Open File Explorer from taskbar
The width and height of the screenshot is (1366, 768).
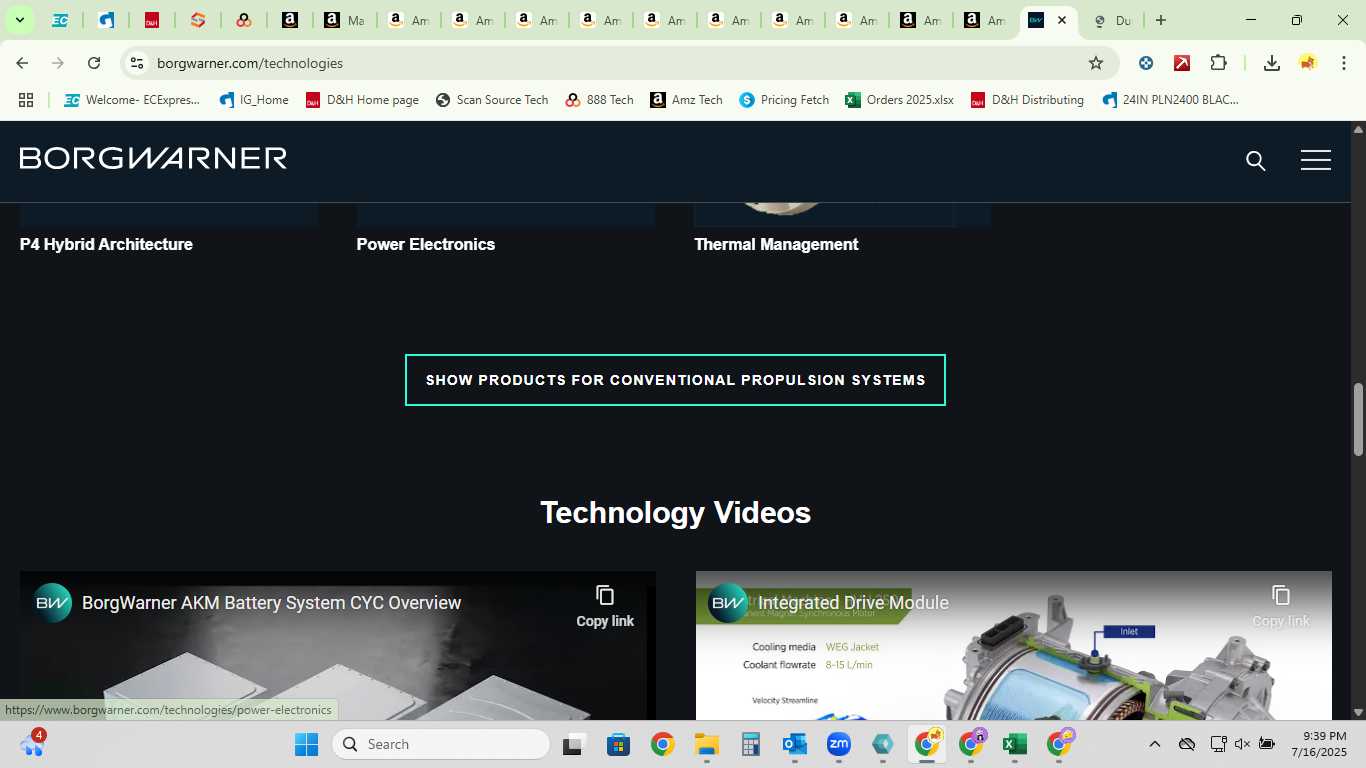(707, 744)
